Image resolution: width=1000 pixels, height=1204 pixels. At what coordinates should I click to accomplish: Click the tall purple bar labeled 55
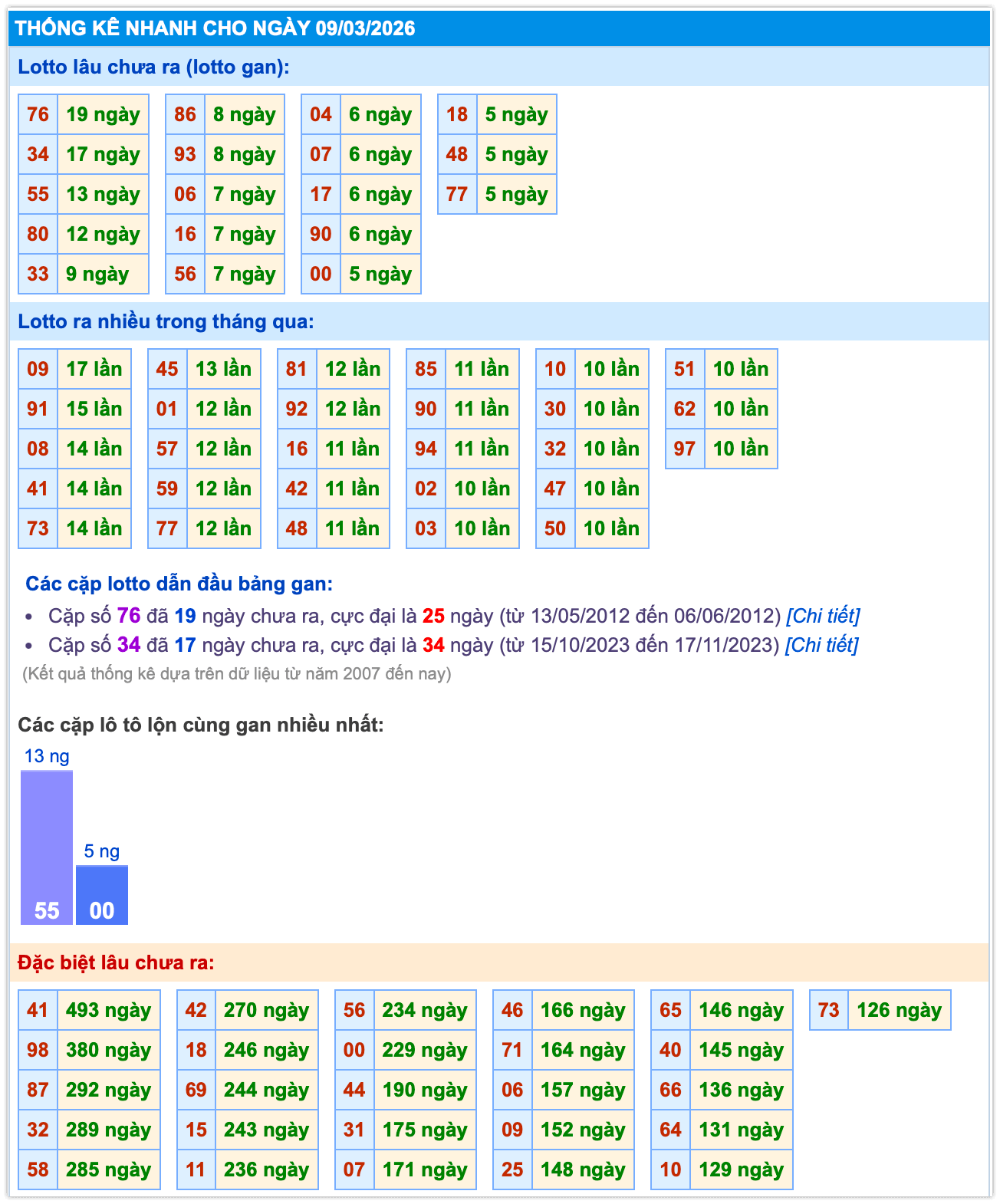click(x=47, y=847)
